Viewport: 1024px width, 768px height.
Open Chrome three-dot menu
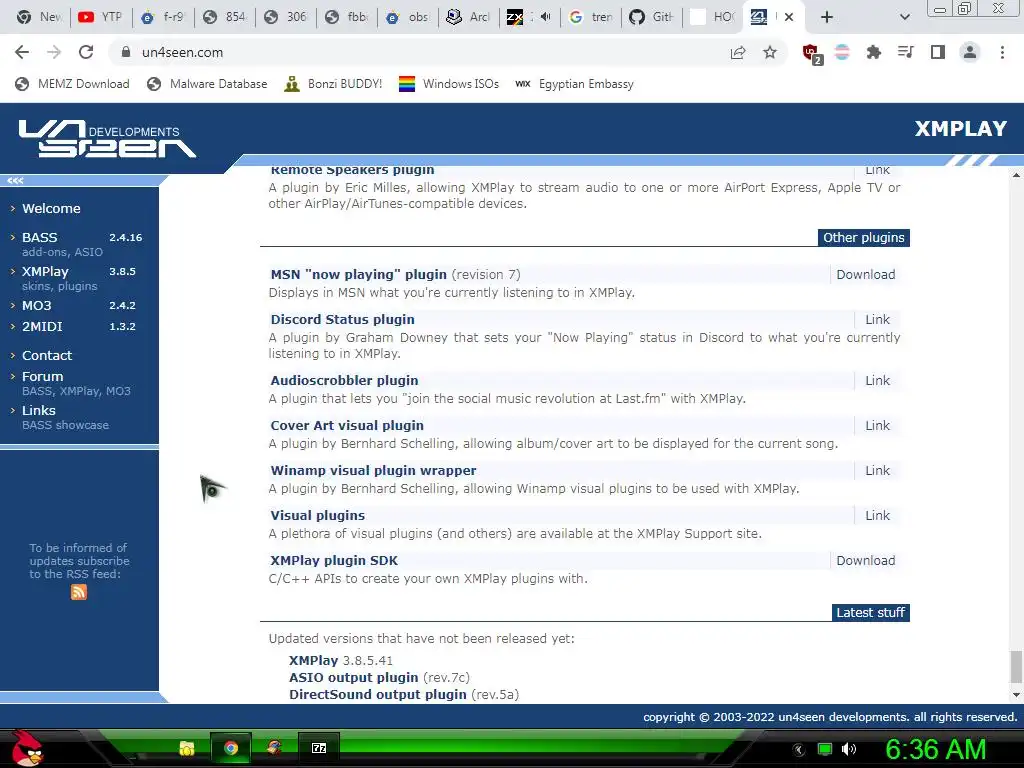click(1002, 52)
